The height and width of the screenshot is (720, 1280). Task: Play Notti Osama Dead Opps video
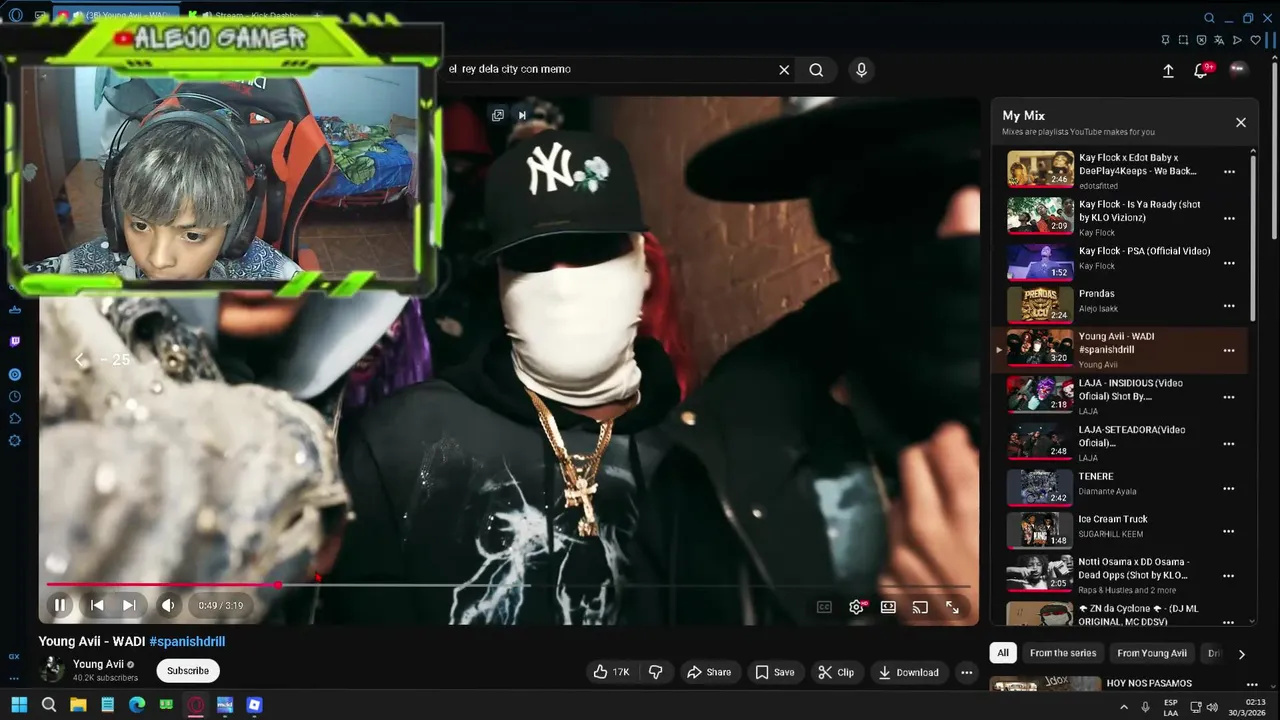point(1040,573)
